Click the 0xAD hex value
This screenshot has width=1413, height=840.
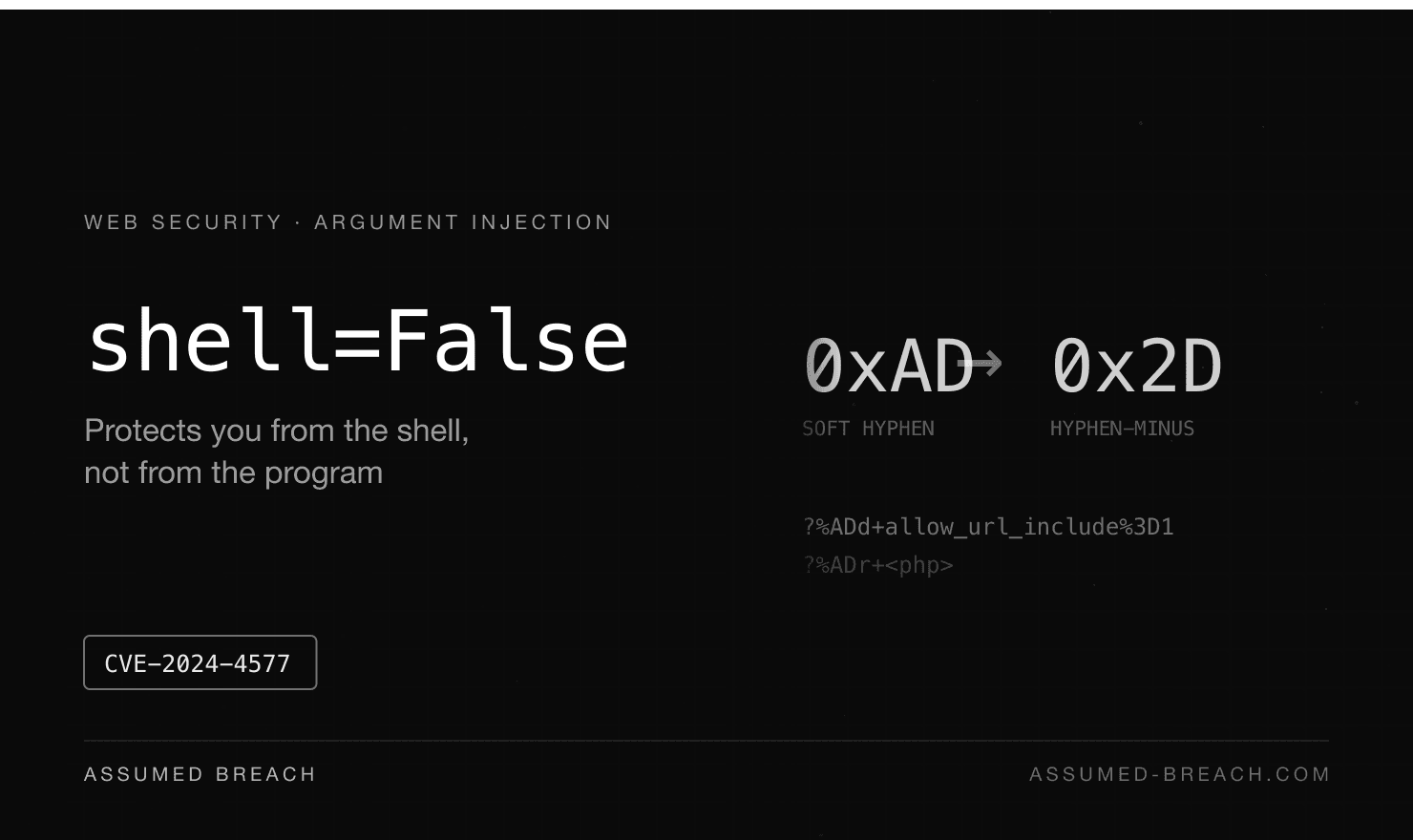point(889,366)
